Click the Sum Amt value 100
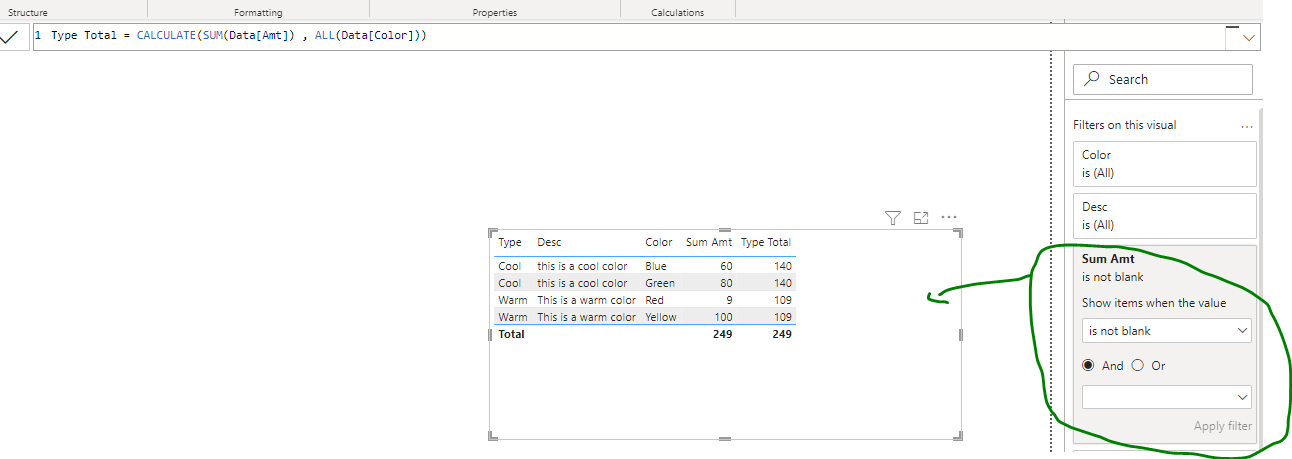 tap(722, 317)
